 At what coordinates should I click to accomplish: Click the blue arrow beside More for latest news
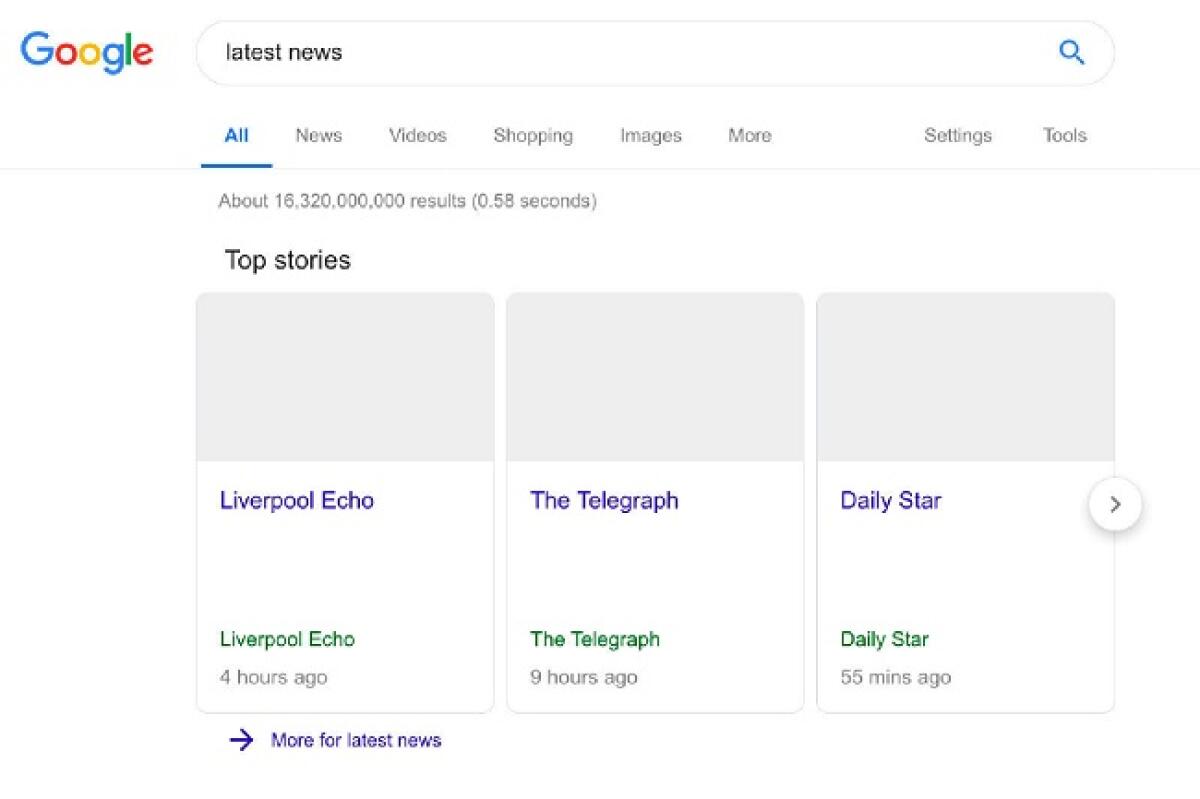(242, 739)
